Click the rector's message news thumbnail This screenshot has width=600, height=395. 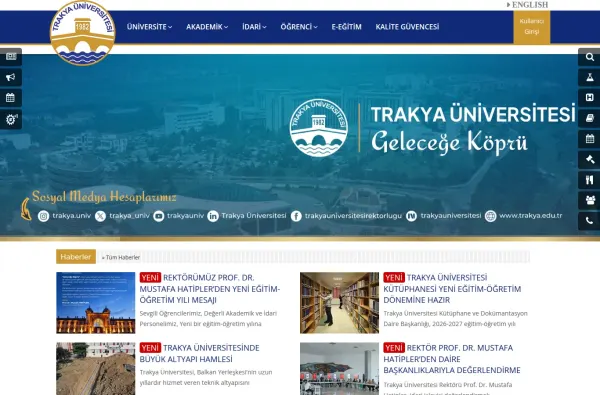tap(96, 303)
